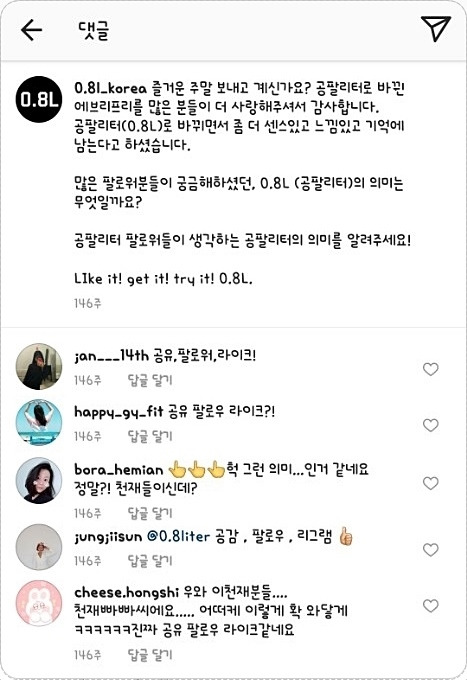View jan___14th's profile avatar
467x680 pixels.
(x=39, y=366)
